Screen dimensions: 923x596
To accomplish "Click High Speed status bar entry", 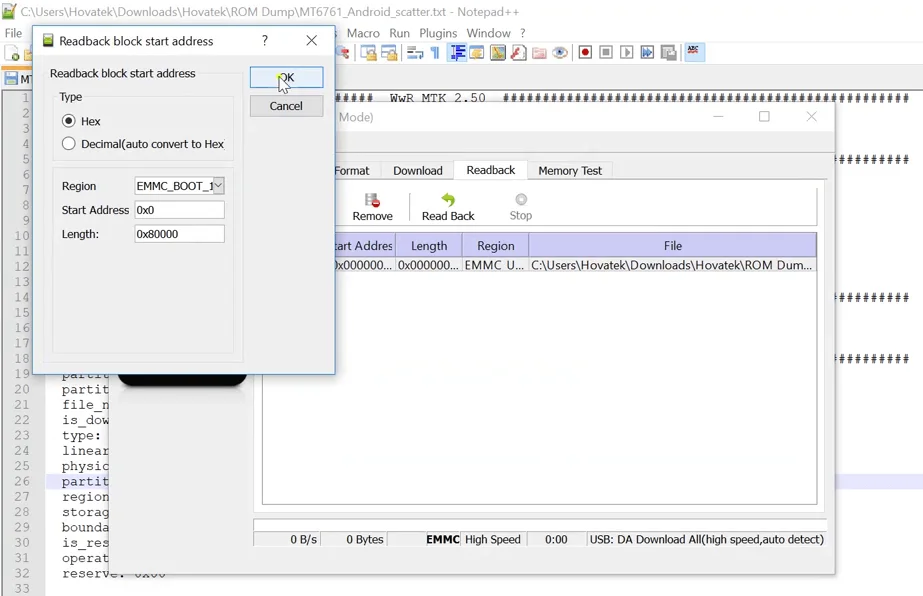I will (x=493, y=539).
